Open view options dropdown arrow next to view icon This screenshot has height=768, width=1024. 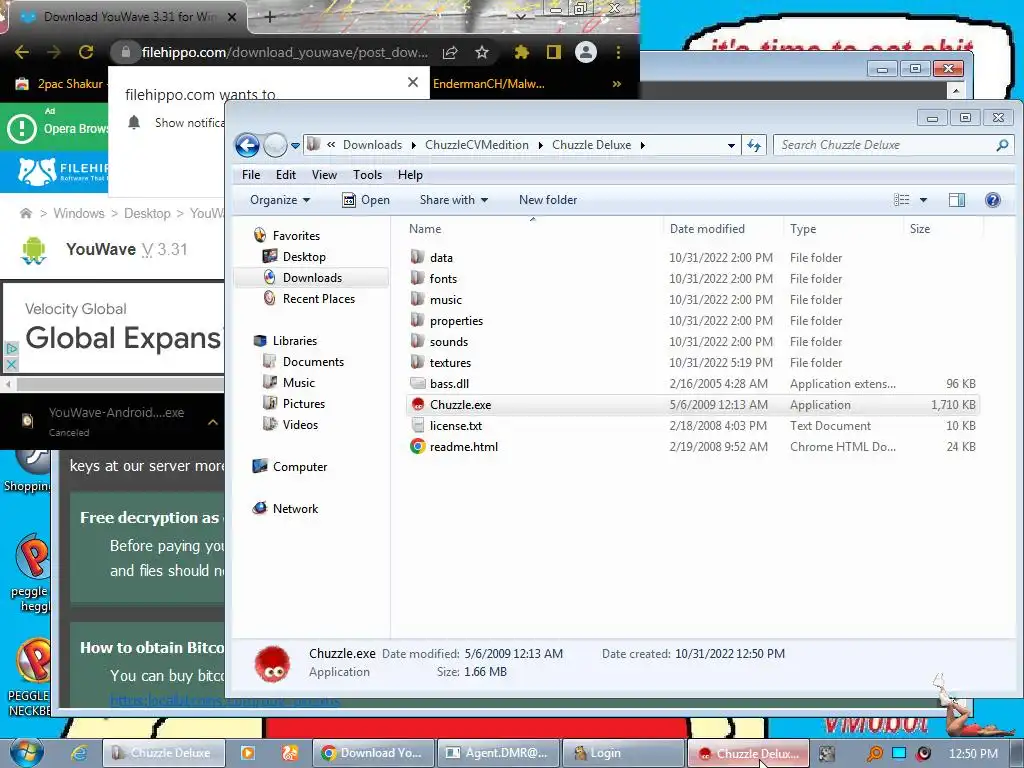923,200
